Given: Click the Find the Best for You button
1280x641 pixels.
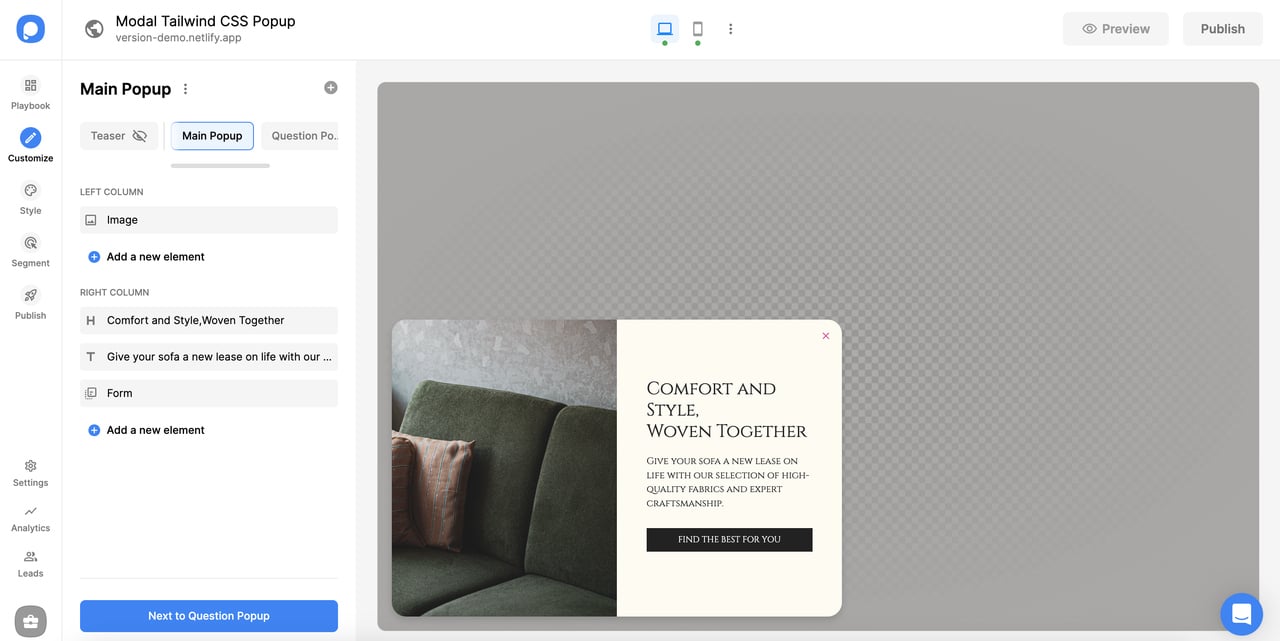Looking at the screenshot, I should point(729,540).
